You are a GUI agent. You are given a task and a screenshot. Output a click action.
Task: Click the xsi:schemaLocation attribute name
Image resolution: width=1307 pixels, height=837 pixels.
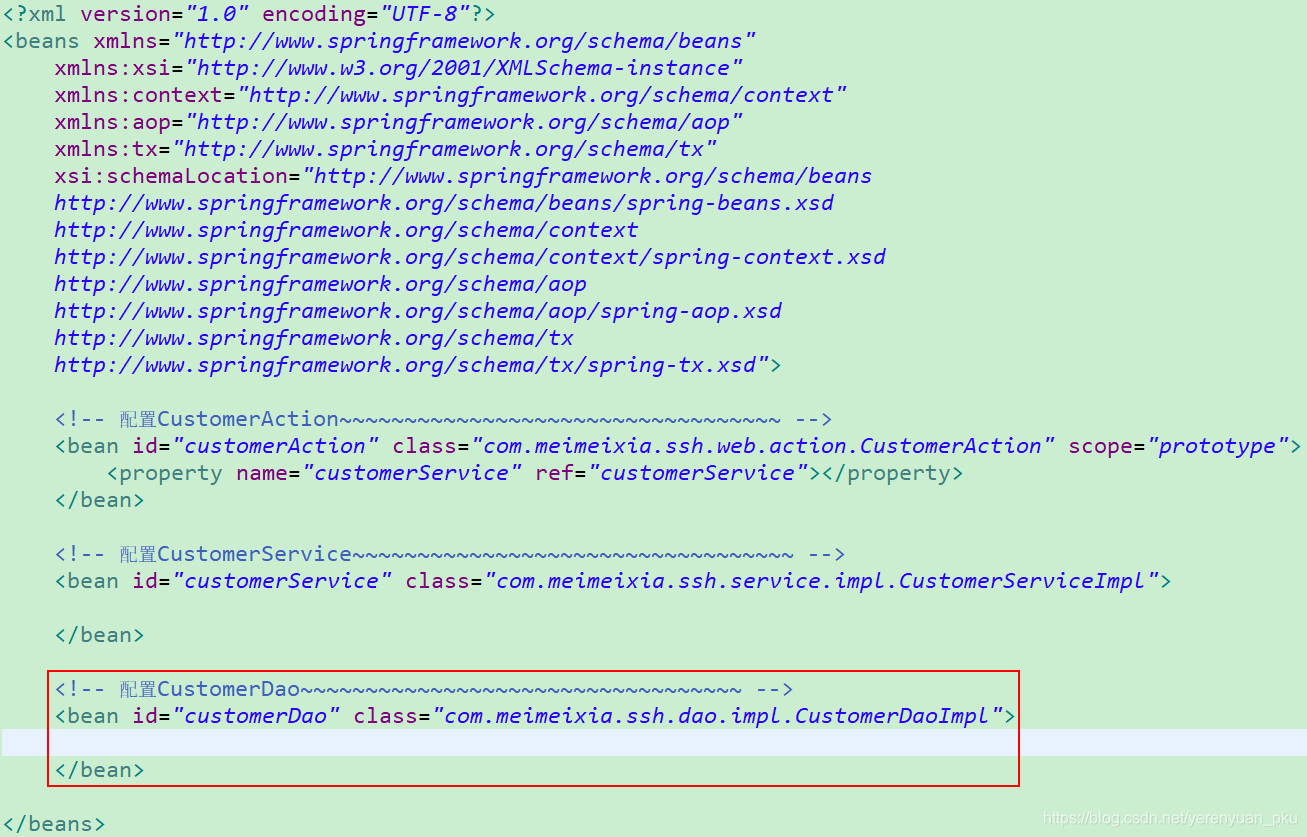pos(171,176)
